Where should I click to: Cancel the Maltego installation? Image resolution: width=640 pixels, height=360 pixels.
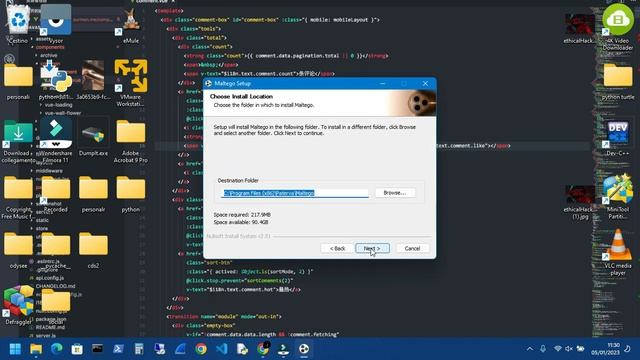(x=412, y=248)
